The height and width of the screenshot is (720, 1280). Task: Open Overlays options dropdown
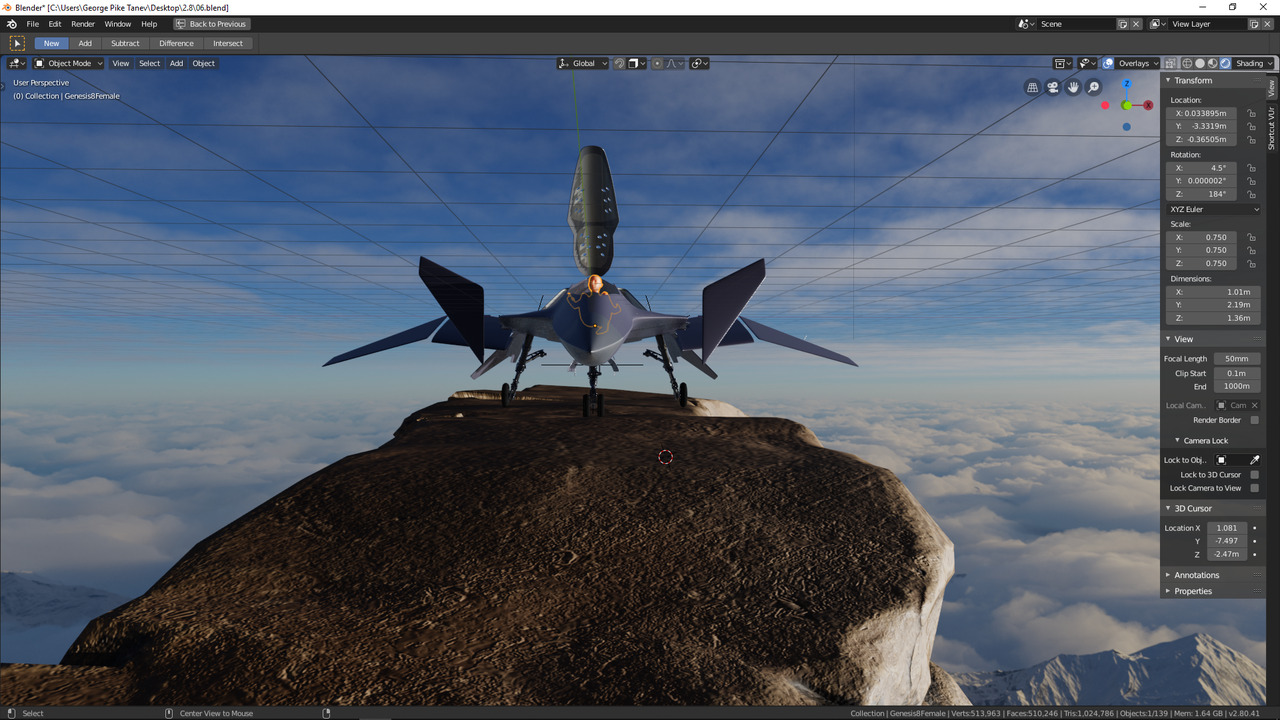[1138, 63]
